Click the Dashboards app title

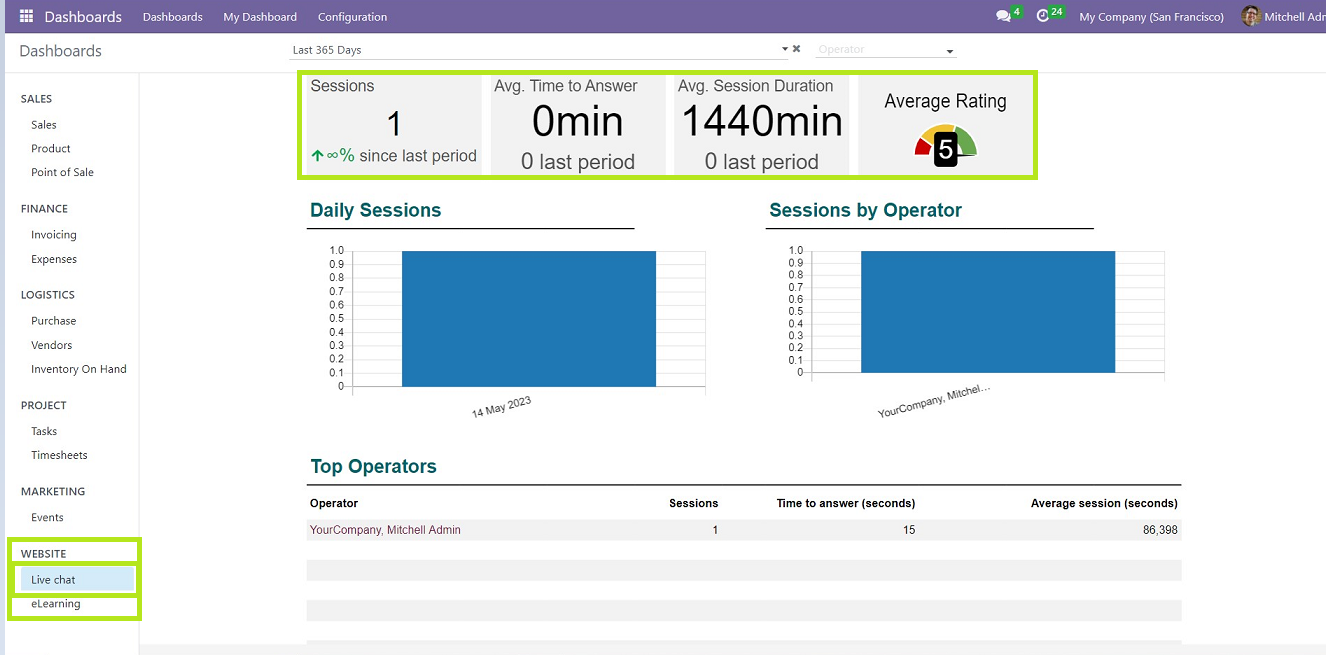pos(83,17)
